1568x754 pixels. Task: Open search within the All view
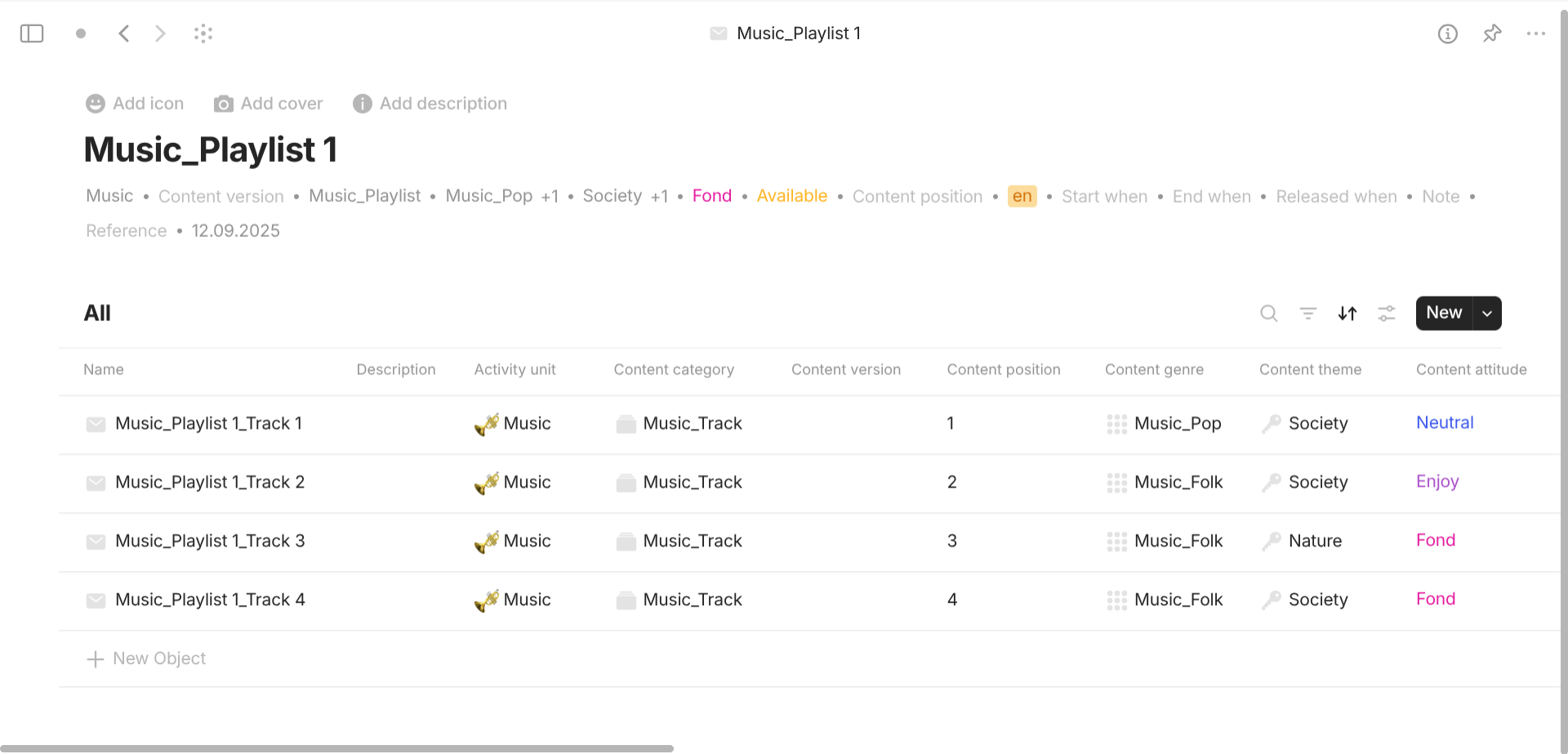1269,313
